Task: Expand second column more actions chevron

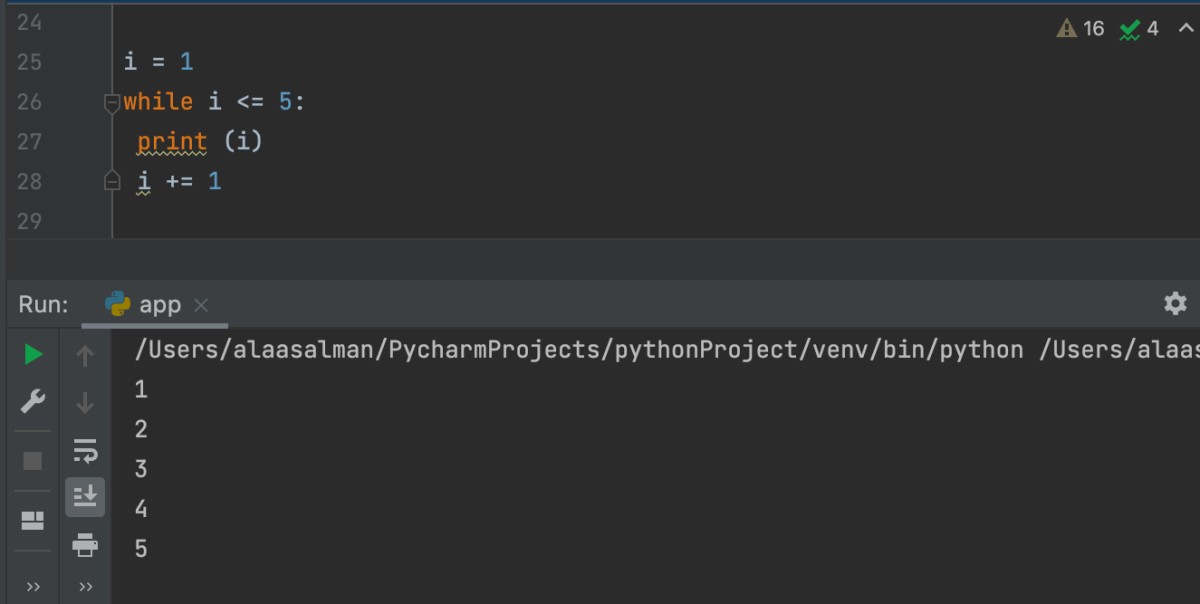Action: 85,586
